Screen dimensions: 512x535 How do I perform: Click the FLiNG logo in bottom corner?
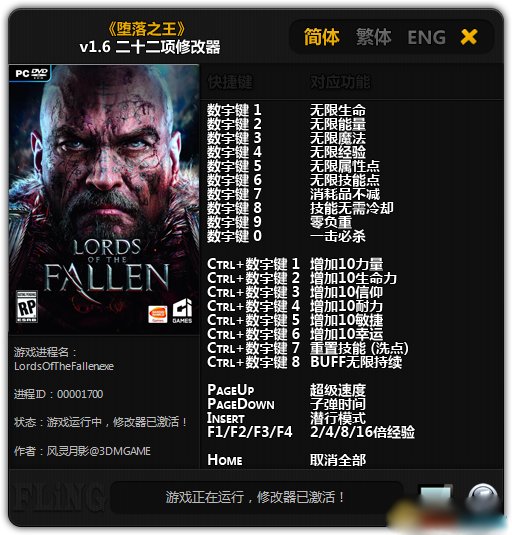[58, 497]
